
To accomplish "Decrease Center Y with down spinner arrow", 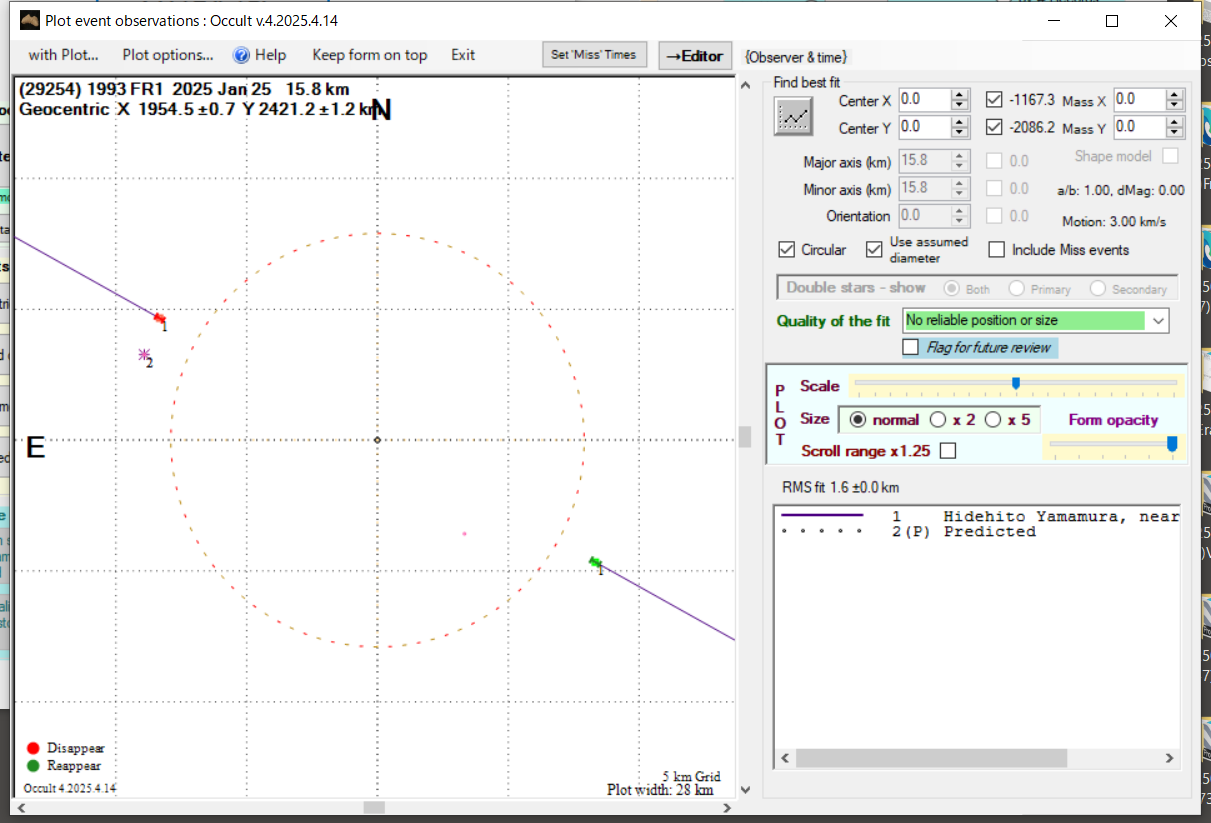I will [960, 133].
